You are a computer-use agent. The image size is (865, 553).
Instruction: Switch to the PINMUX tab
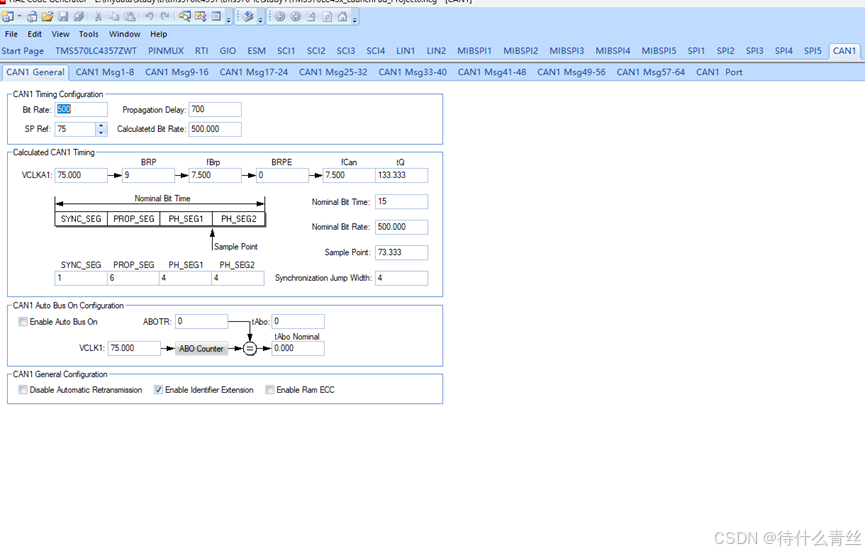(165, 51)
